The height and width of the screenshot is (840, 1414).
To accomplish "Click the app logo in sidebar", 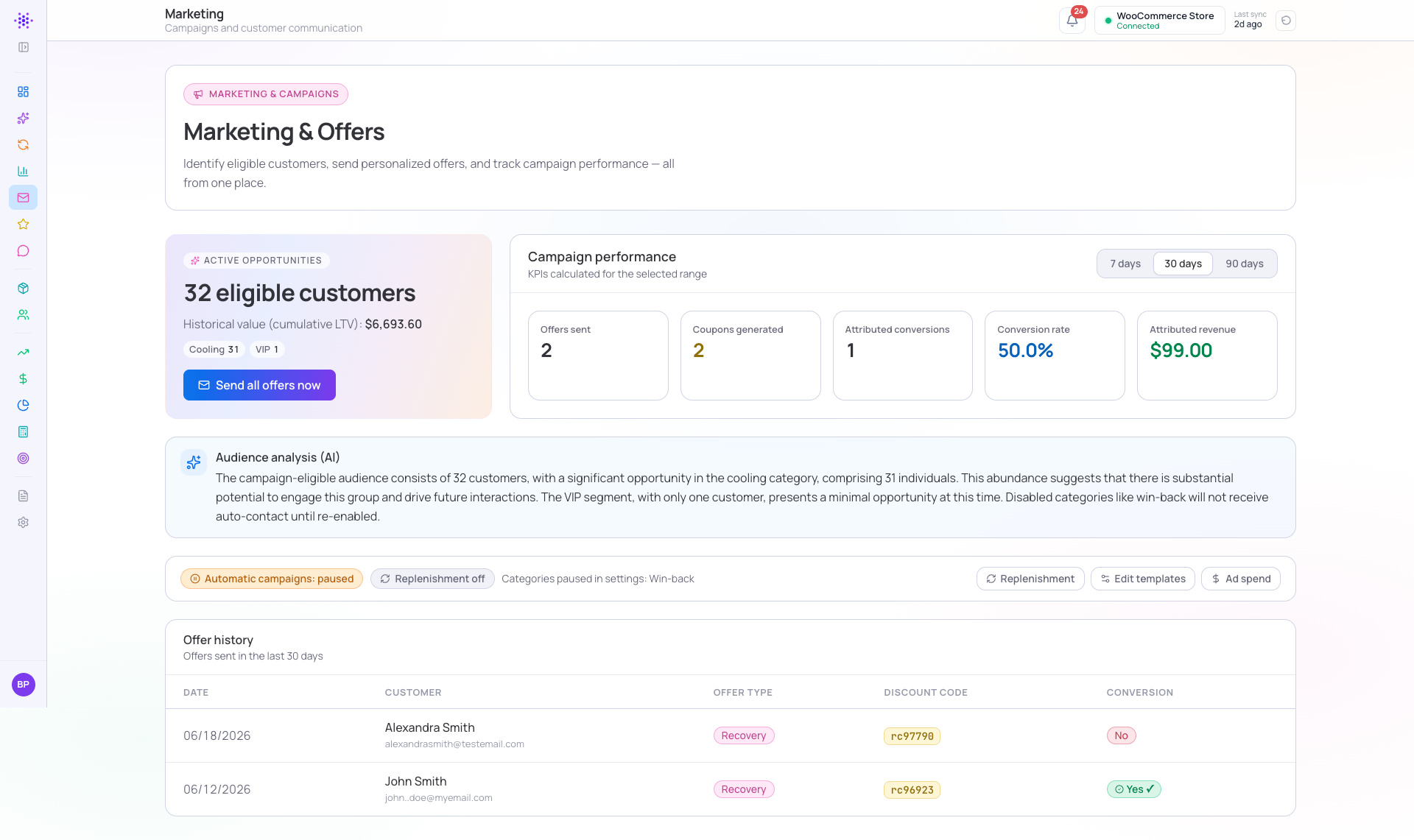I will (x=24, y=21).
